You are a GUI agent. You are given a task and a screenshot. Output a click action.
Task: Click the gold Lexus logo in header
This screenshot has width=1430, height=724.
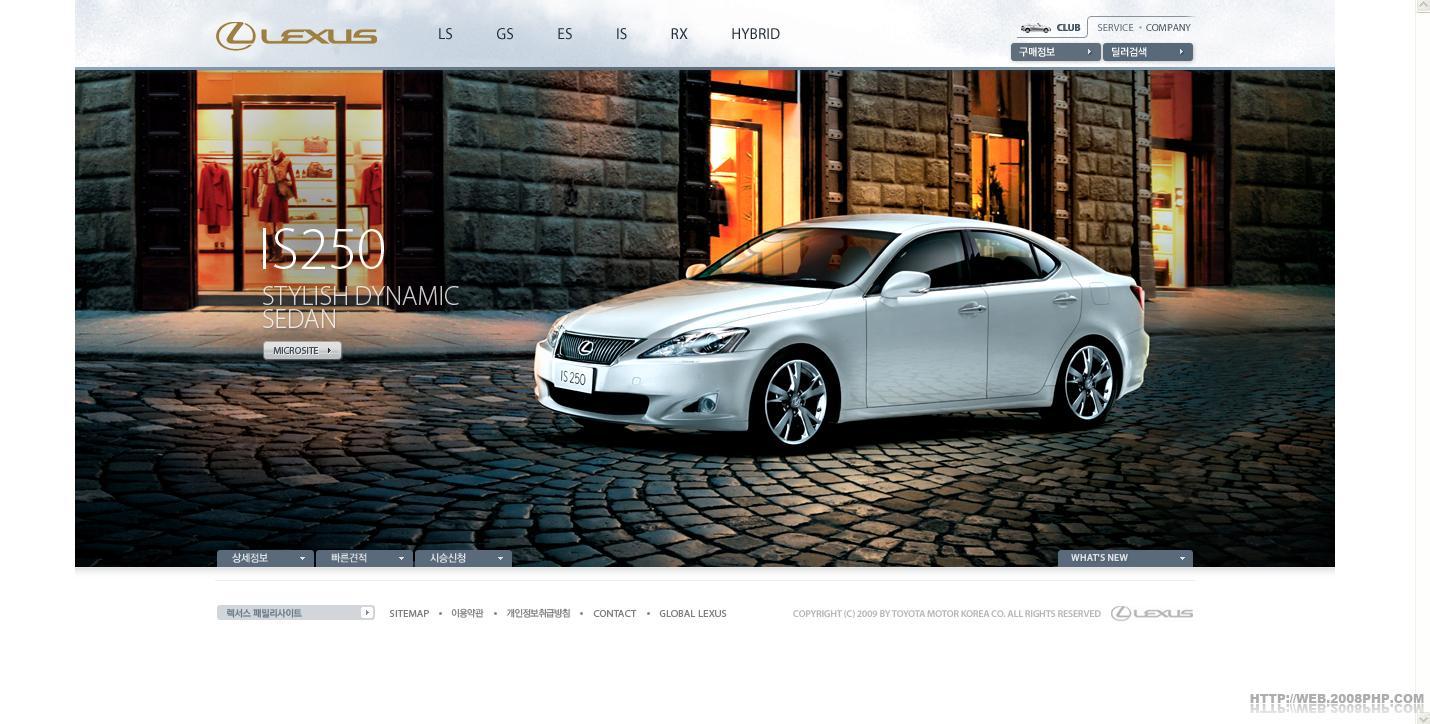click(296, 36)
